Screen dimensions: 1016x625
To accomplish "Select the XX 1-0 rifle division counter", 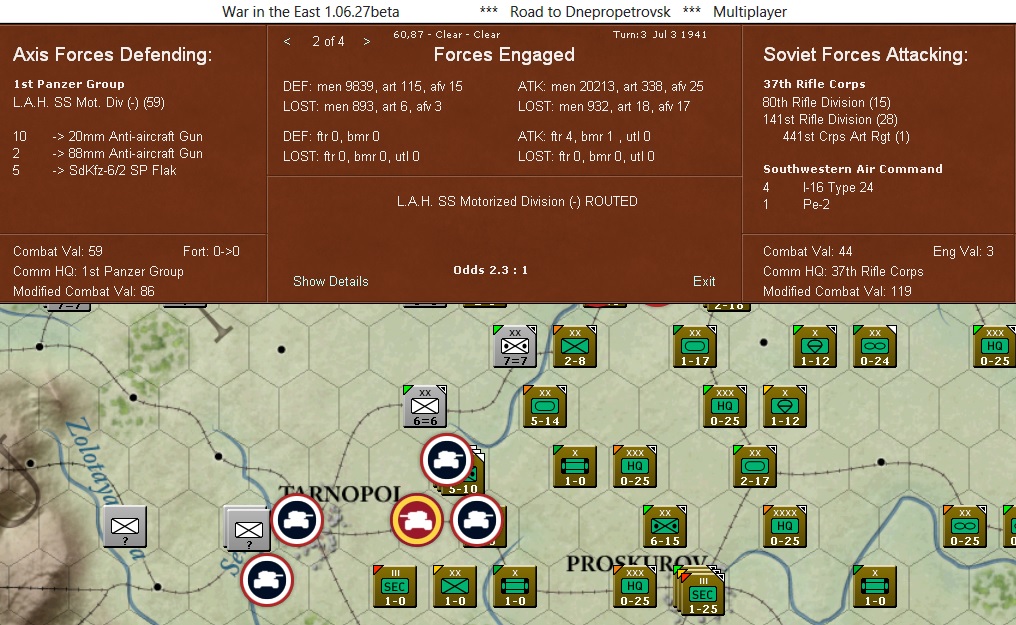I will click(455, 586).
